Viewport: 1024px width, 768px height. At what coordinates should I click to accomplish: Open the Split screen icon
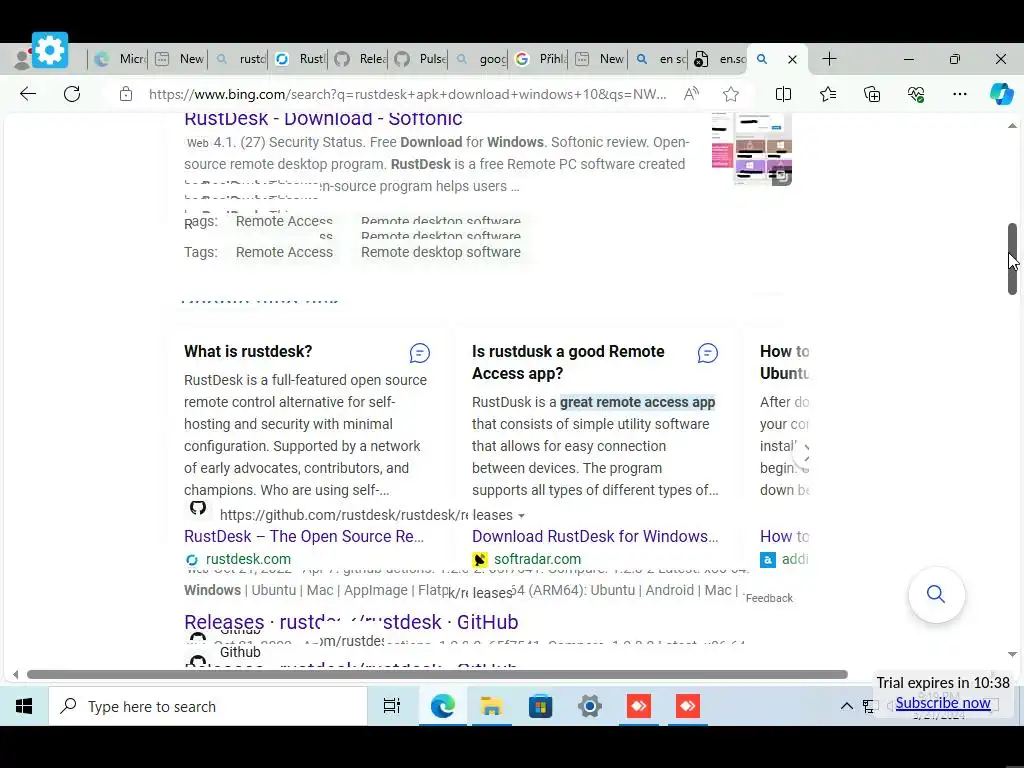coord(783,94)
